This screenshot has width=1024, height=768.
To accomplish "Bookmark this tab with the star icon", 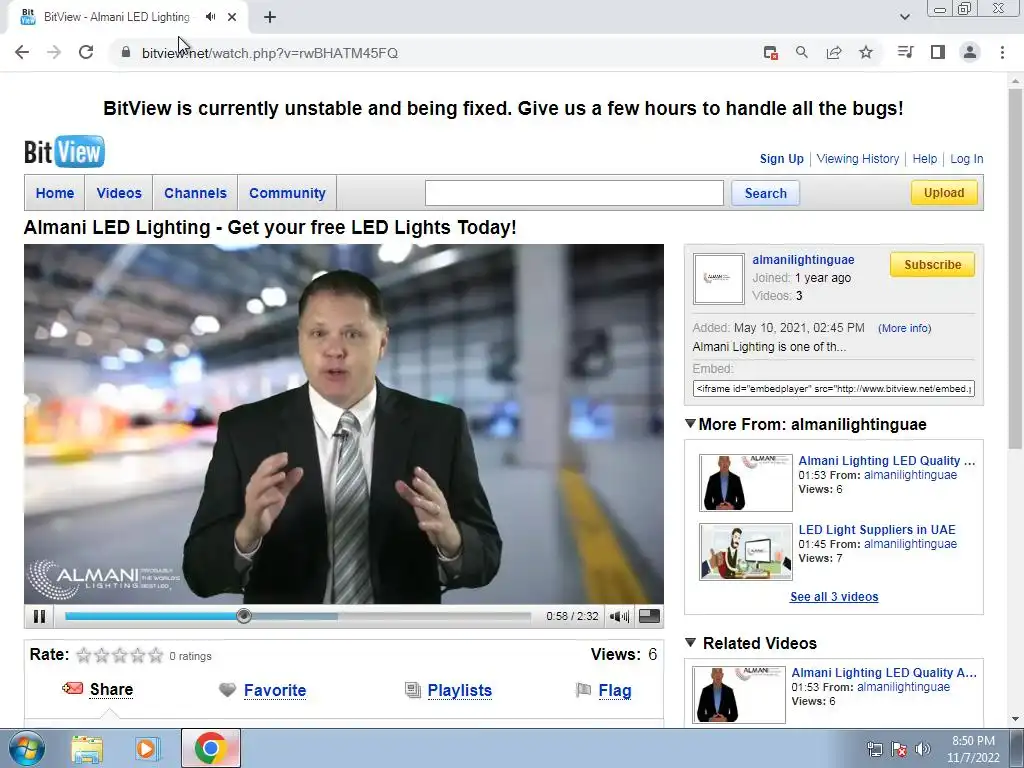I will tap(866, 52).
